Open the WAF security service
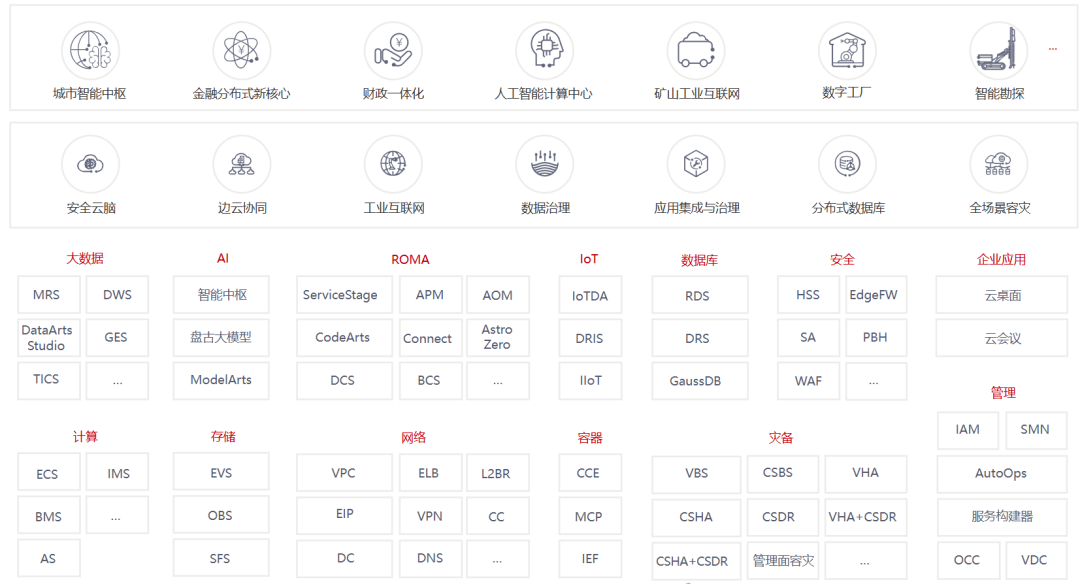Viewport: 1080px width, 584px height. [x=808, y=381]
